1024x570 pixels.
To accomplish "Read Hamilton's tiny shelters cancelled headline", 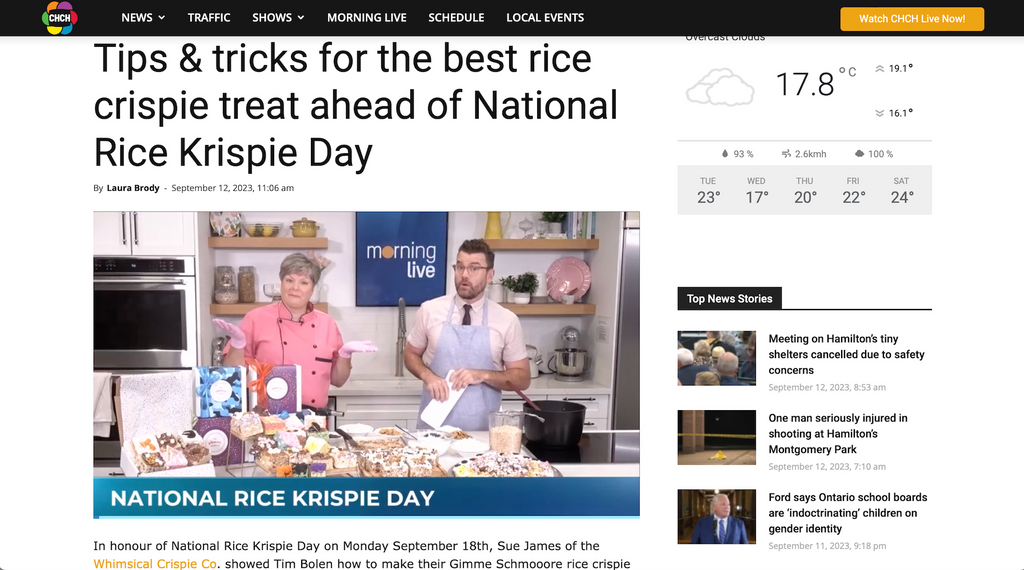I will (846, 355).
